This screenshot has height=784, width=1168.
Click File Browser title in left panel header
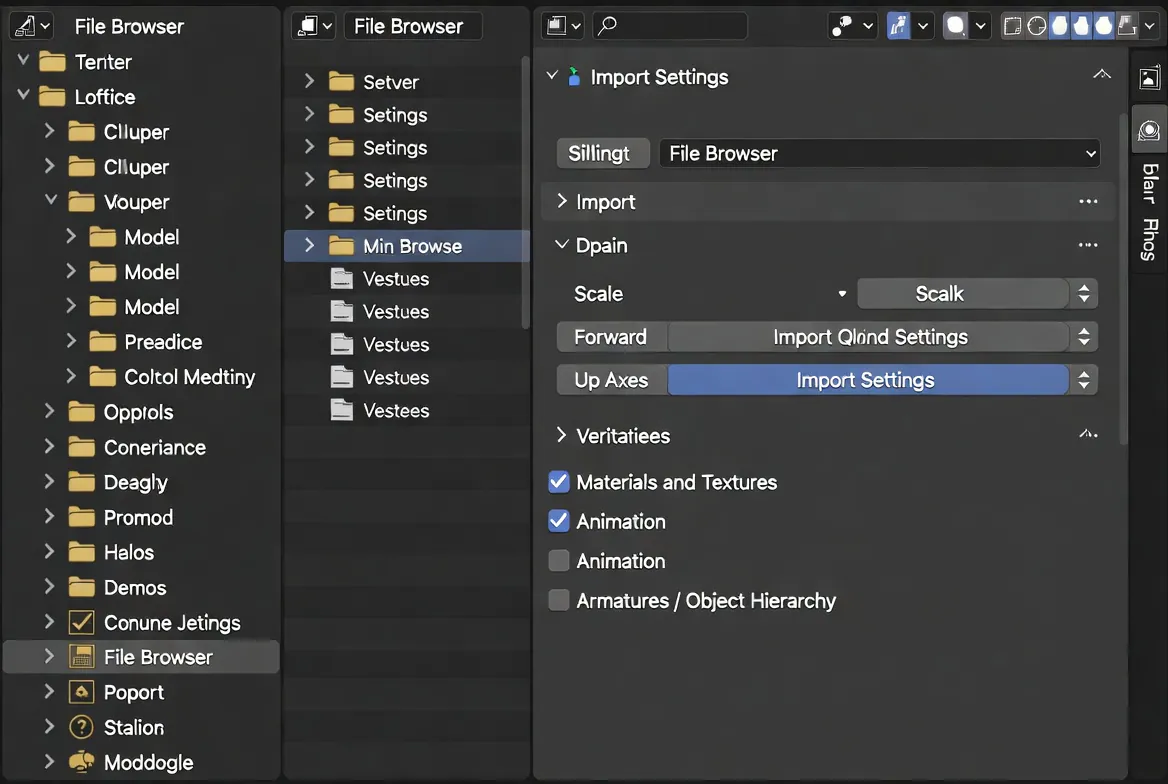click(x=129, y=27)
